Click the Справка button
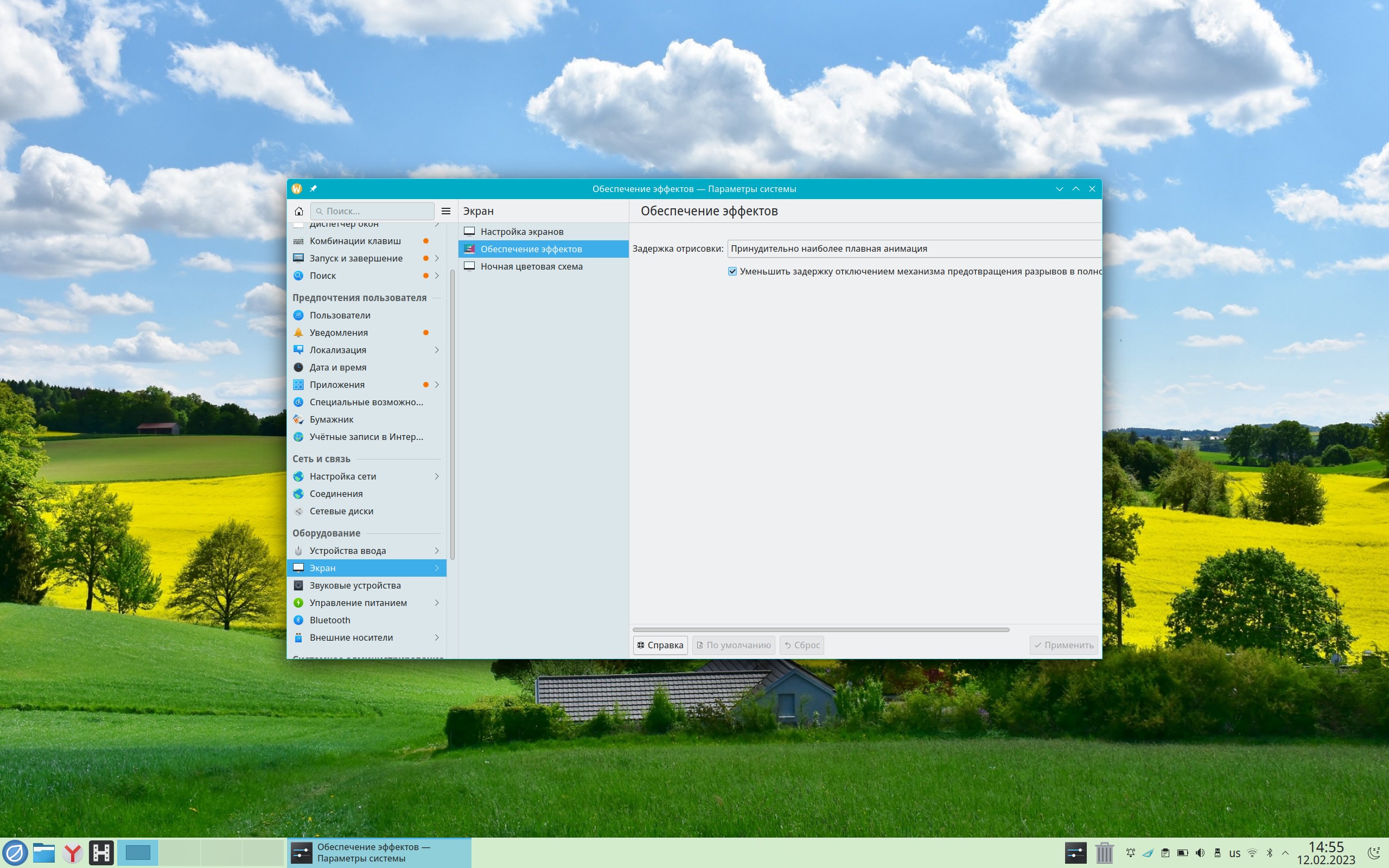 (x=660, y=645)
